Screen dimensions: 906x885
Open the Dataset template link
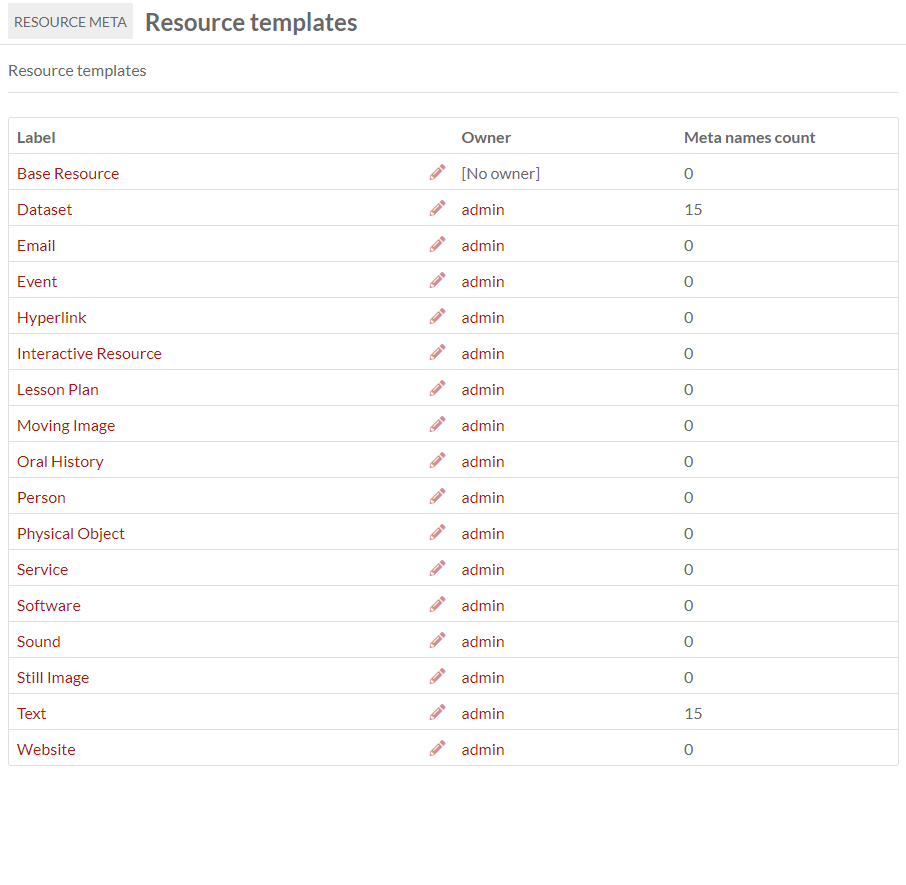click(x=44, y=210)
